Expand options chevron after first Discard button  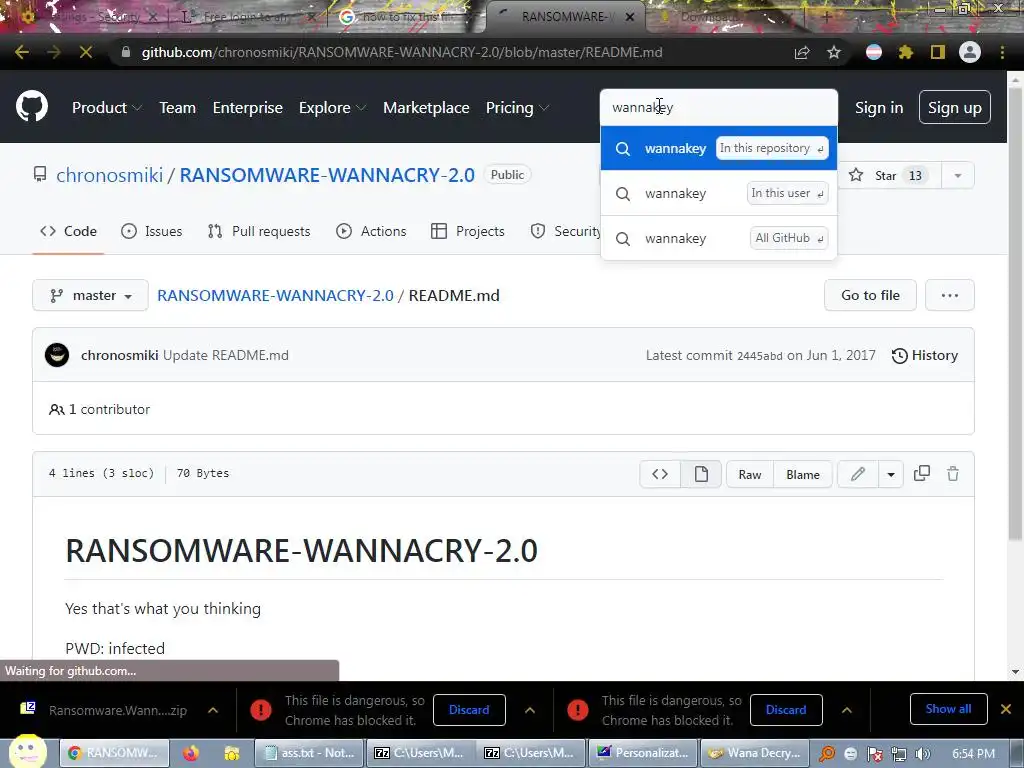(x=530, y=710)
